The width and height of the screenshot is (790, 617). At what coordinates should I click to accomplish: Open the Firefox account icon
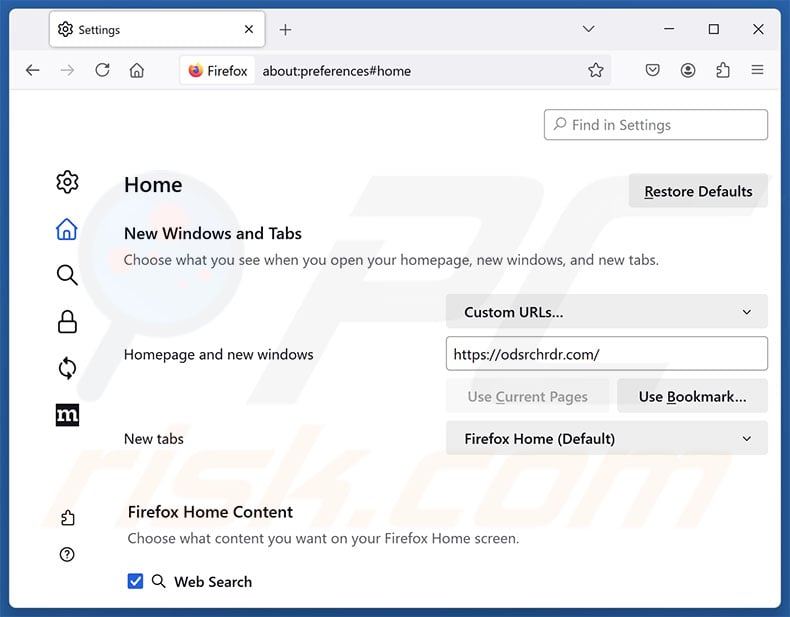click(688, 70)
